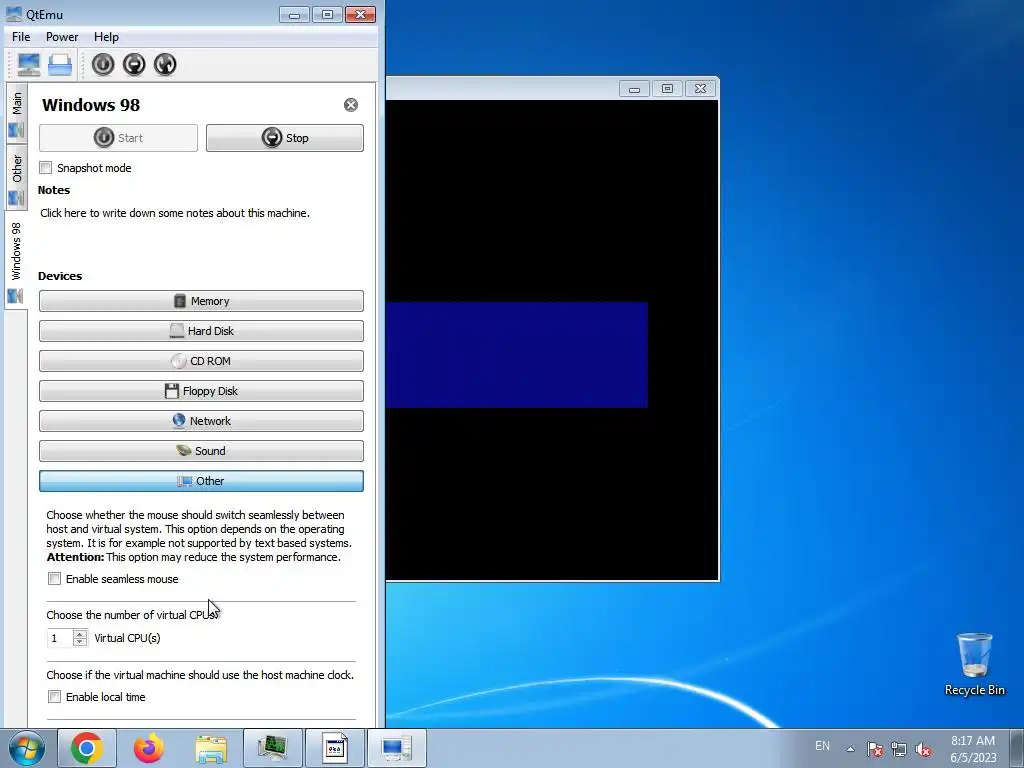Screen dimensions: 1024x768
Task: Select the Windows 98 side tab
Action: pyautogui.click(x=16, y=261)
